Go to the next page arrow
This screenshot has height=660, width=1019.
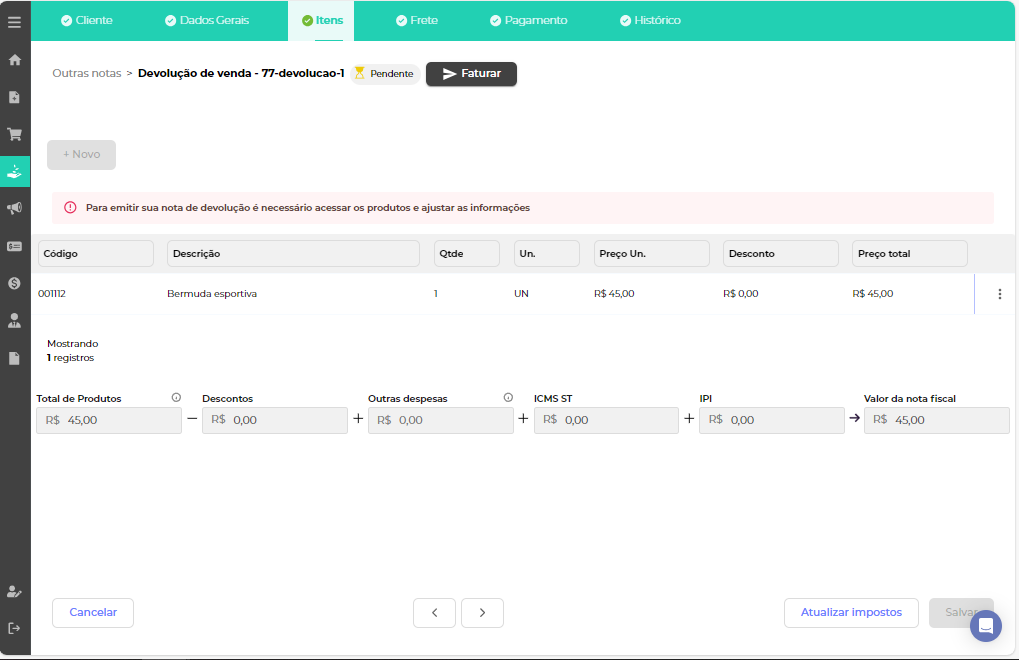pyautogui.click(x=482, y=613)
